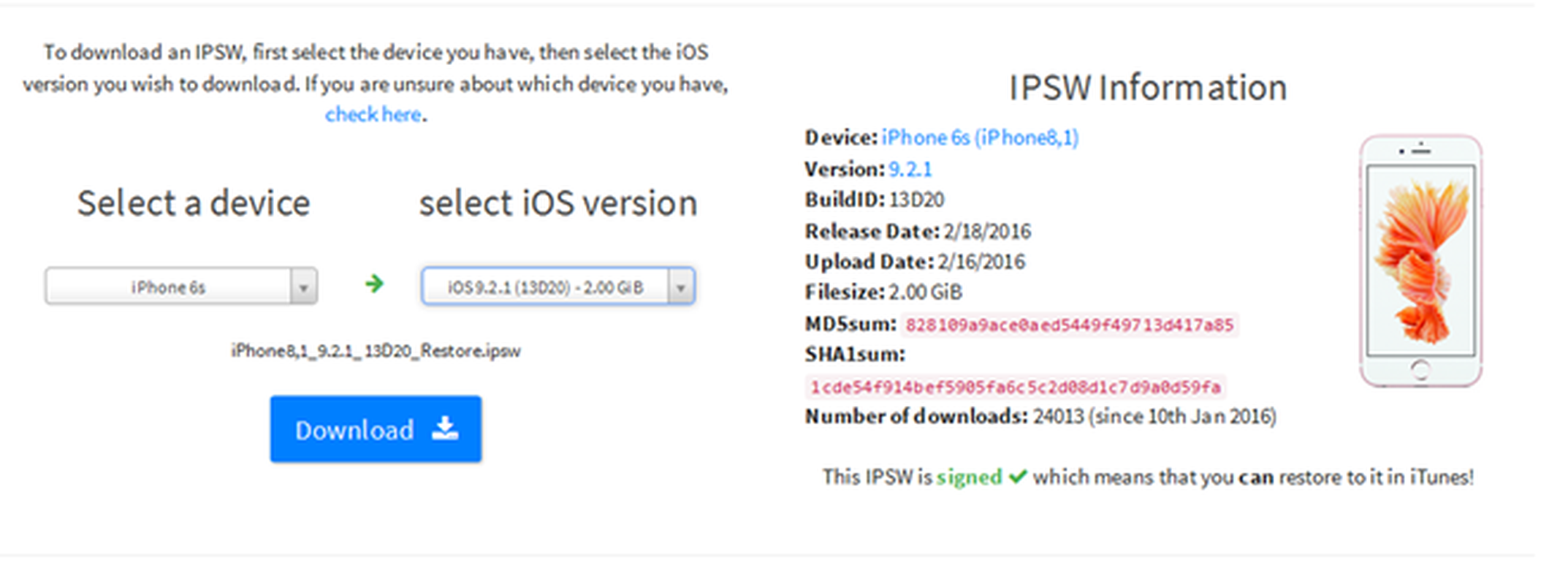
Task: Open the 'check here' device help link
Action: pos(373,115)
